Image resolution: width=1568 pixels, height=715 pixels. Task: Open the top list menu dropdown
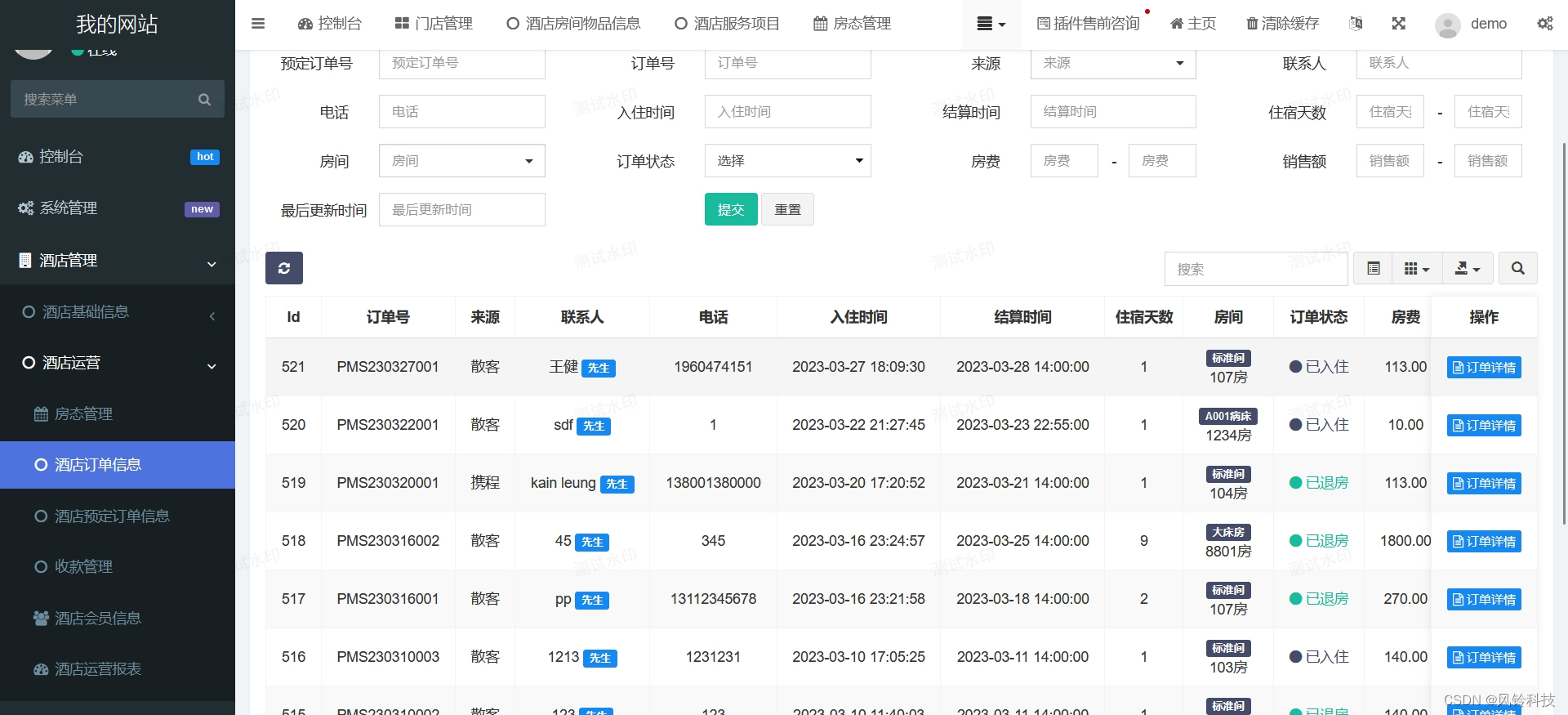point(991,24)
